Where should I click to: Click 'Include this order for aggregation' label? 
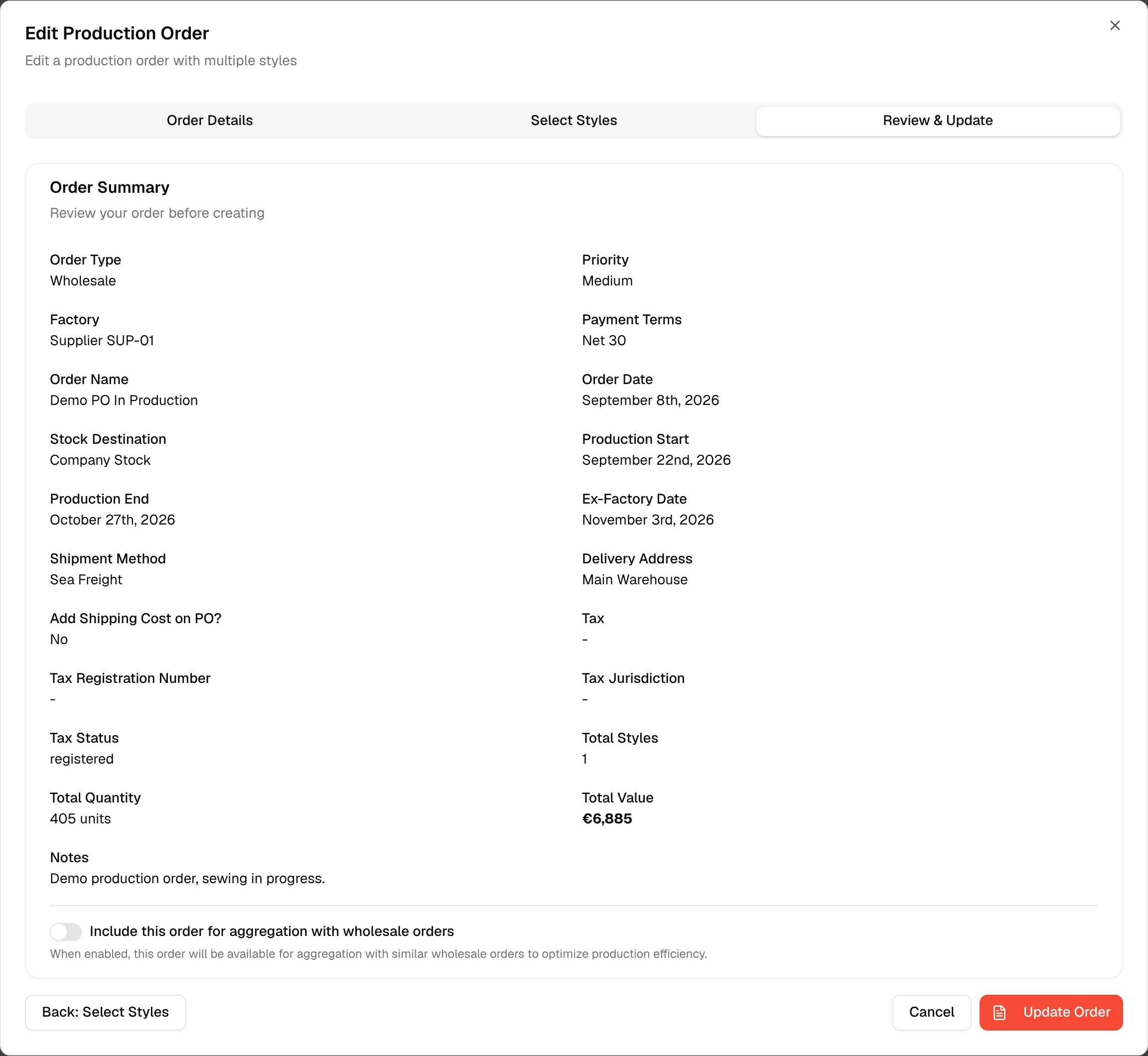pos(272,931)
